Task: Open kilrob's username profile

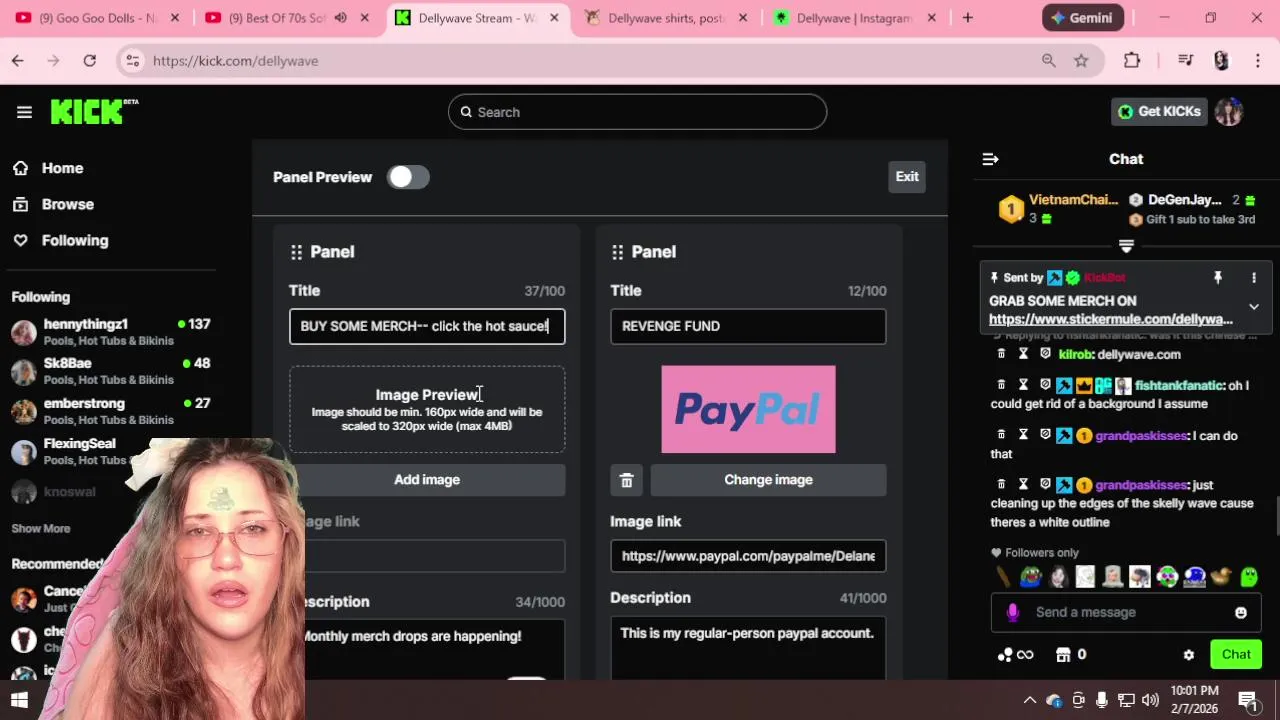Action: pyautogui.click(x=1075, y=354)
